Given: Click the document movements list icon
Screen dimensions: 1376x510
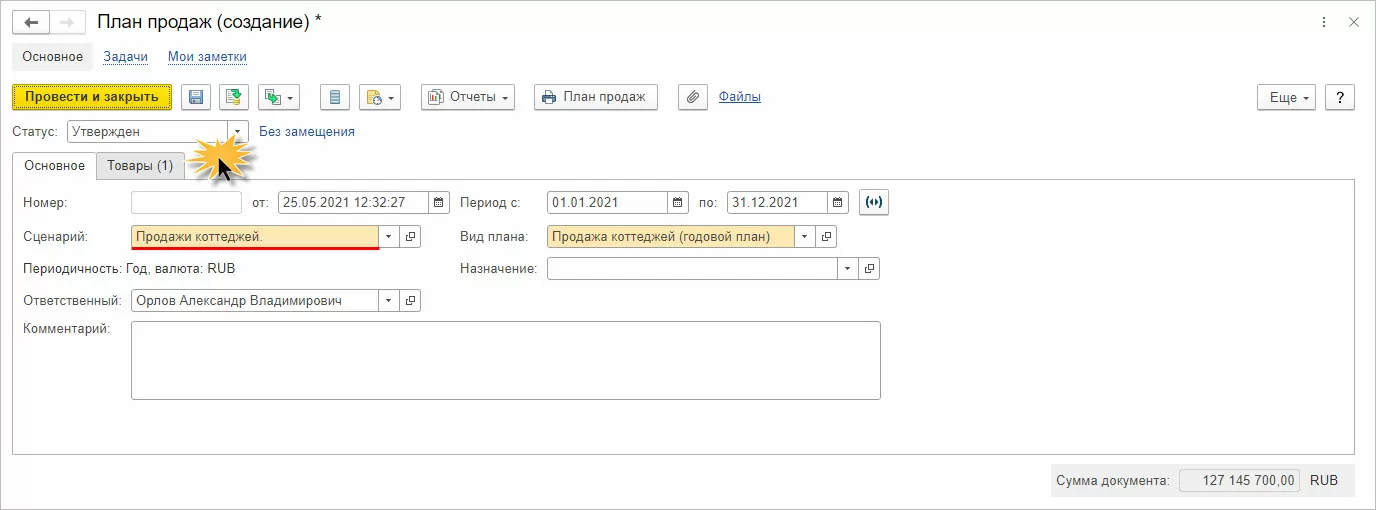Looking at the screenshot, I should tap(335, 97).
